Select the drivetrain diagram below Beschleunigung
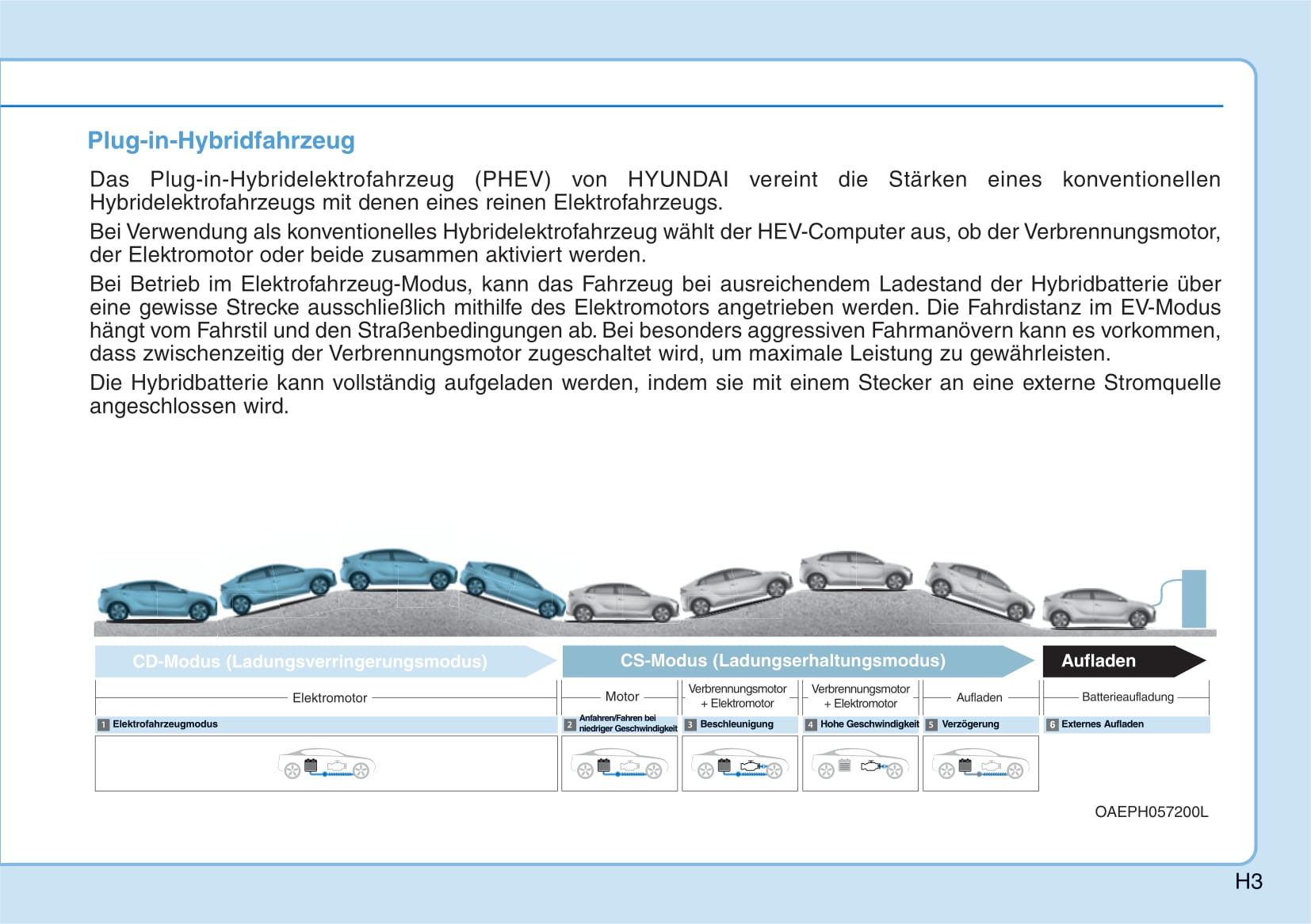 click(x=740, y=765)
